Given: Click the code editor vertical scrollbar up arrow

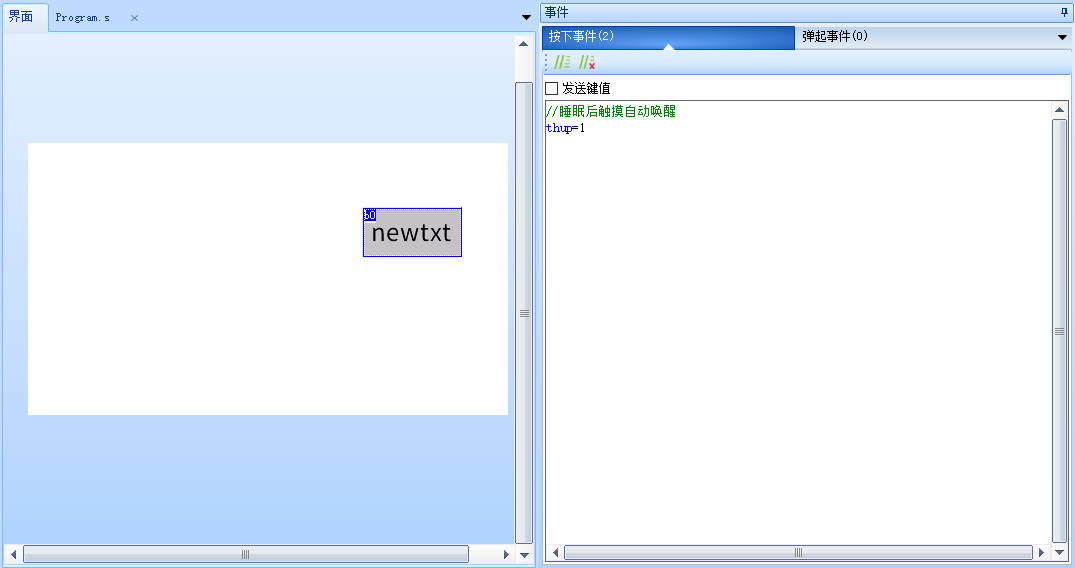Looking at the screenshot, I should click(1060, 110).
